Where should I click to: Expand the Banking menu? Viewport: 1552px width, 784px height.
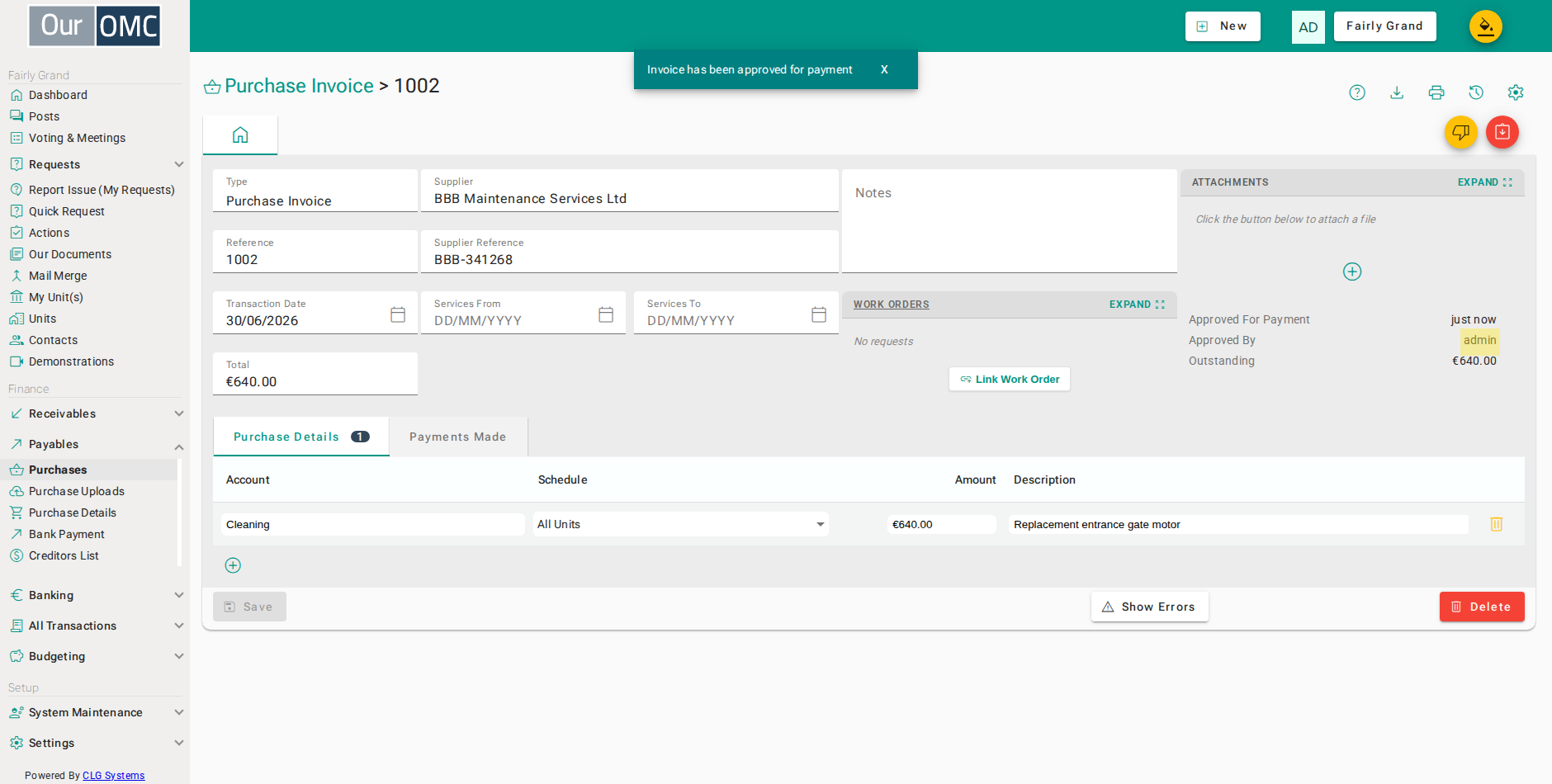click(x=95, y=595)
